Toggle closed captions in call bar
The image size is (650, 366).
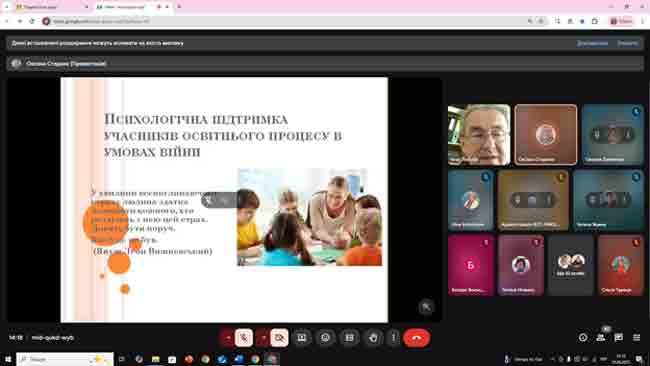click(x=349, y=338)
